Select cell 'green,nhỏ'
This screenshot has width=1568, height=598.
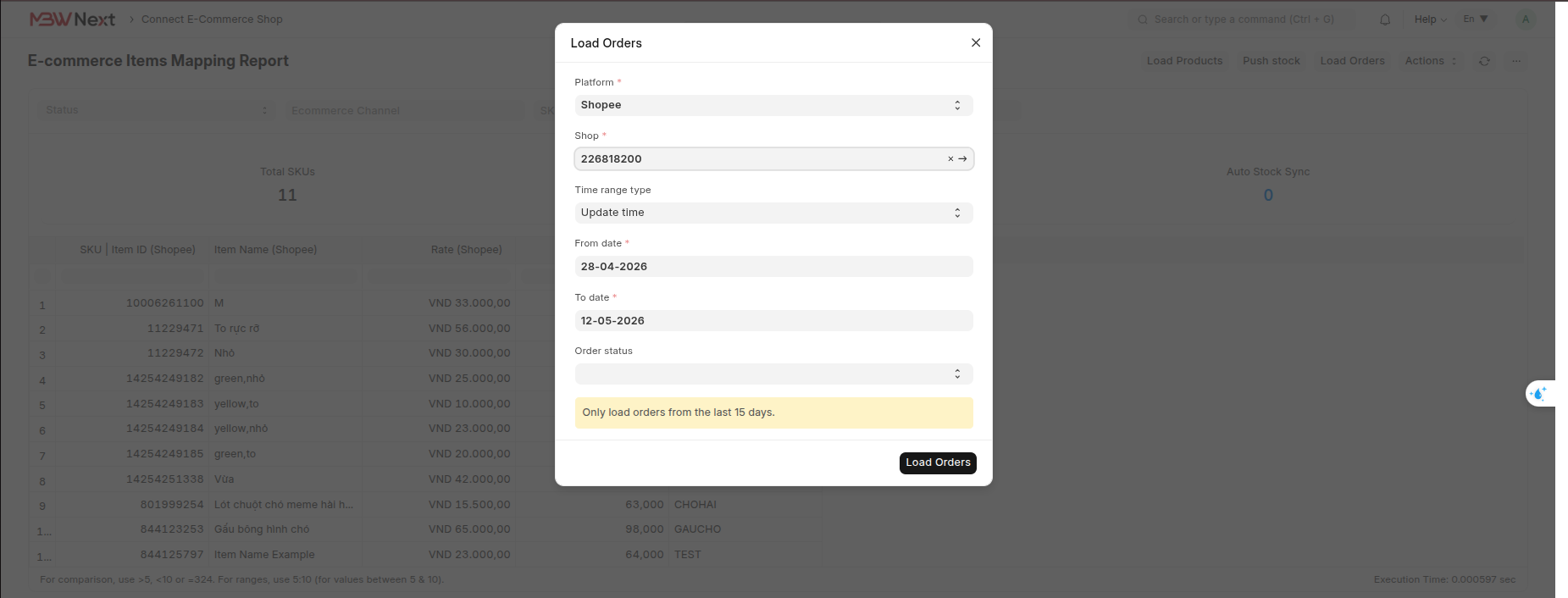pyautogui.click(x=285, y=379)
